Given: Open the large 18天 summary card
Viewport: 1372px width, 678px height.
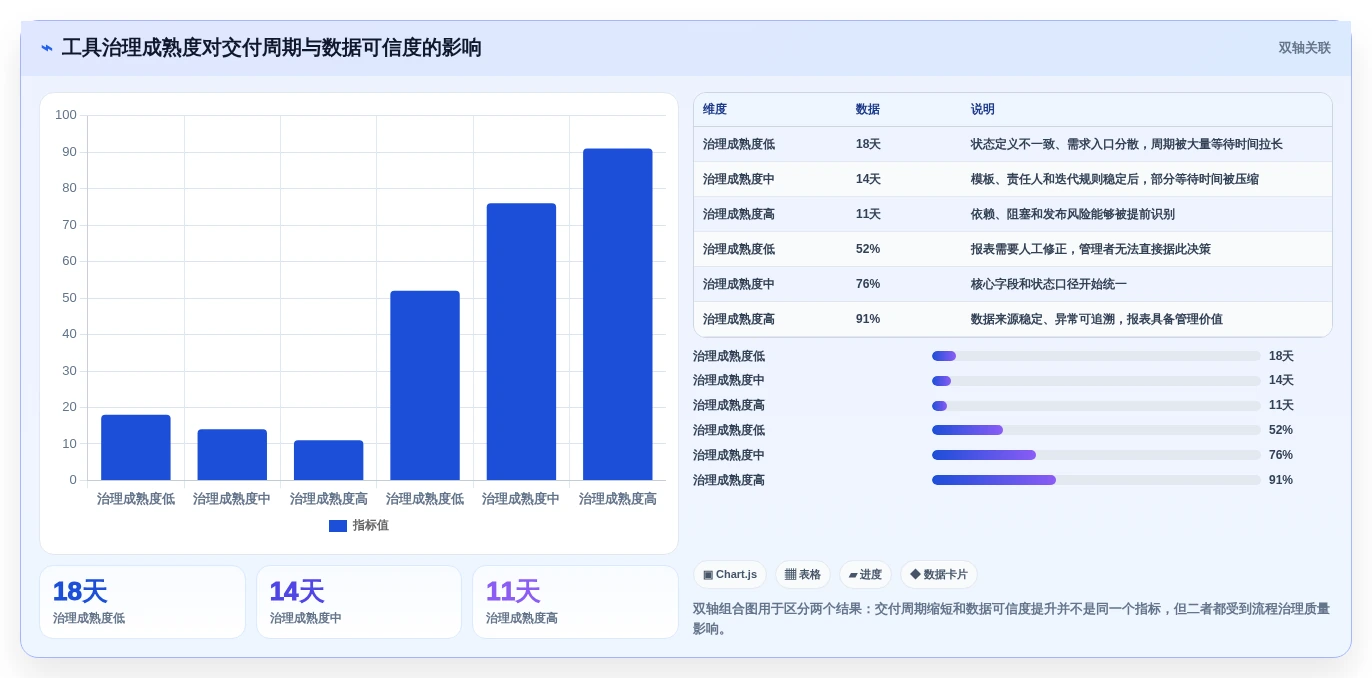Looking at the screenshot, I should coord(142,602).
